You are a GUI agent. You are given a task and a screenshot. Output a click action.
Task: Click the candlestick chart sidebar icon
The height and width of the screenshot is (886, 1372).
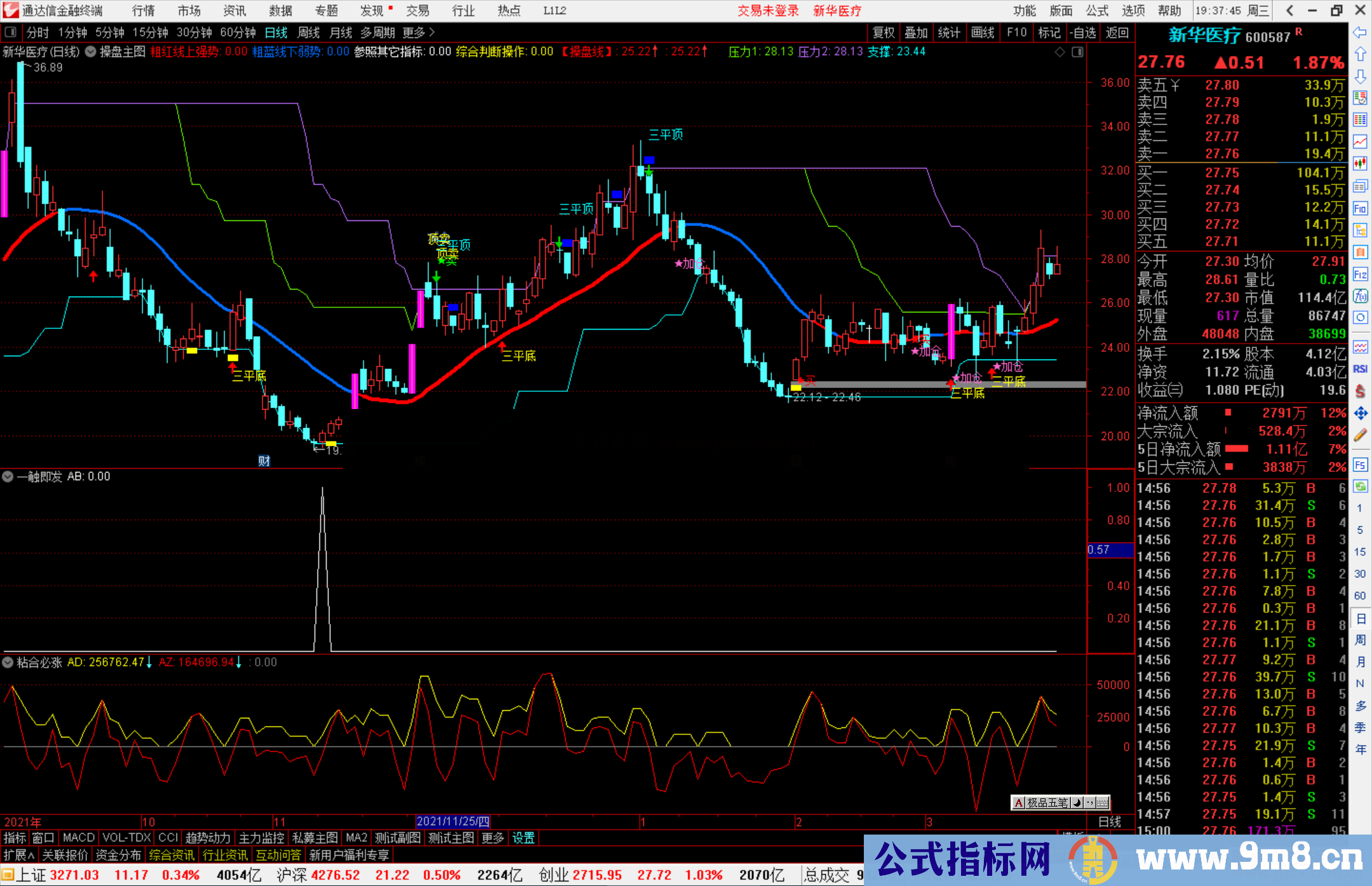(x=1360, y=164)
